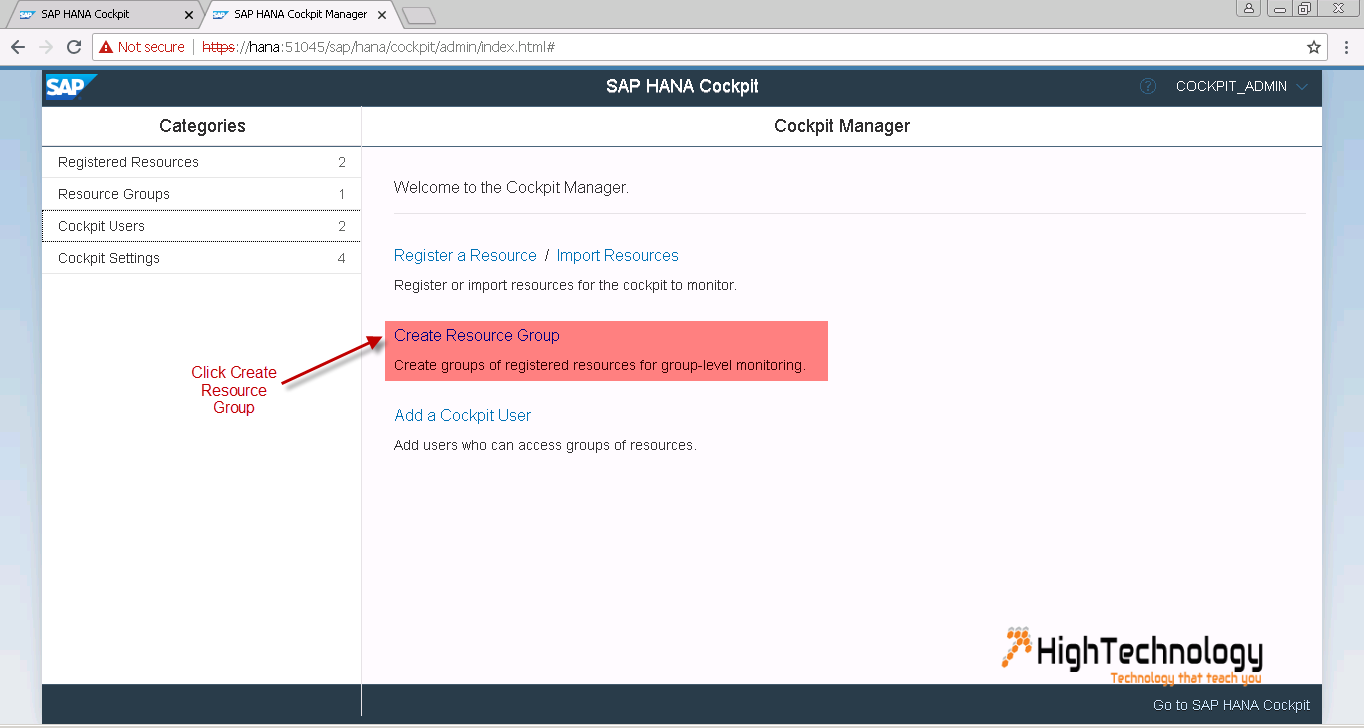Click the Register a Resource link
The height and width of the screenshot is (728, 1364).
coord(465,255)
